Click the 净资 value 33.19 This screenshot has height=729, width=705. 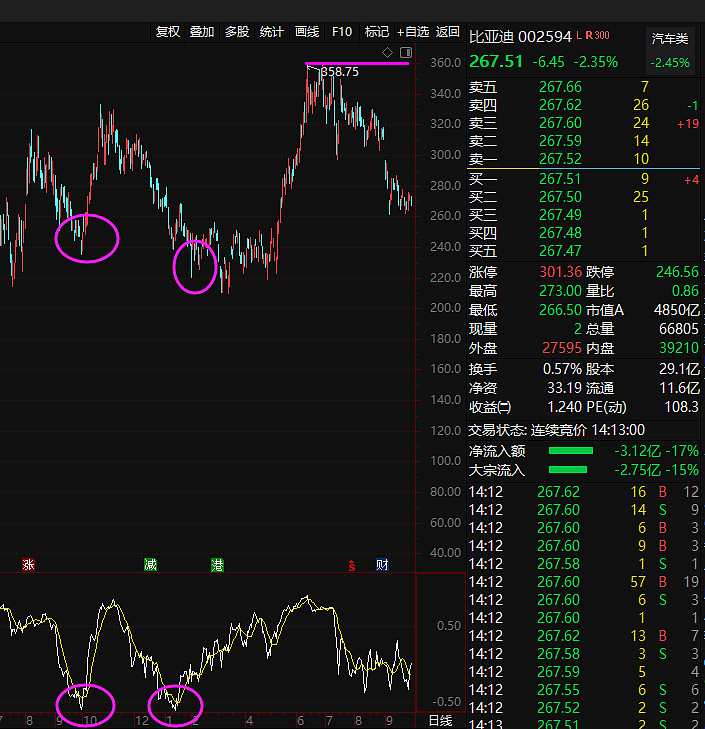point(564,388)
